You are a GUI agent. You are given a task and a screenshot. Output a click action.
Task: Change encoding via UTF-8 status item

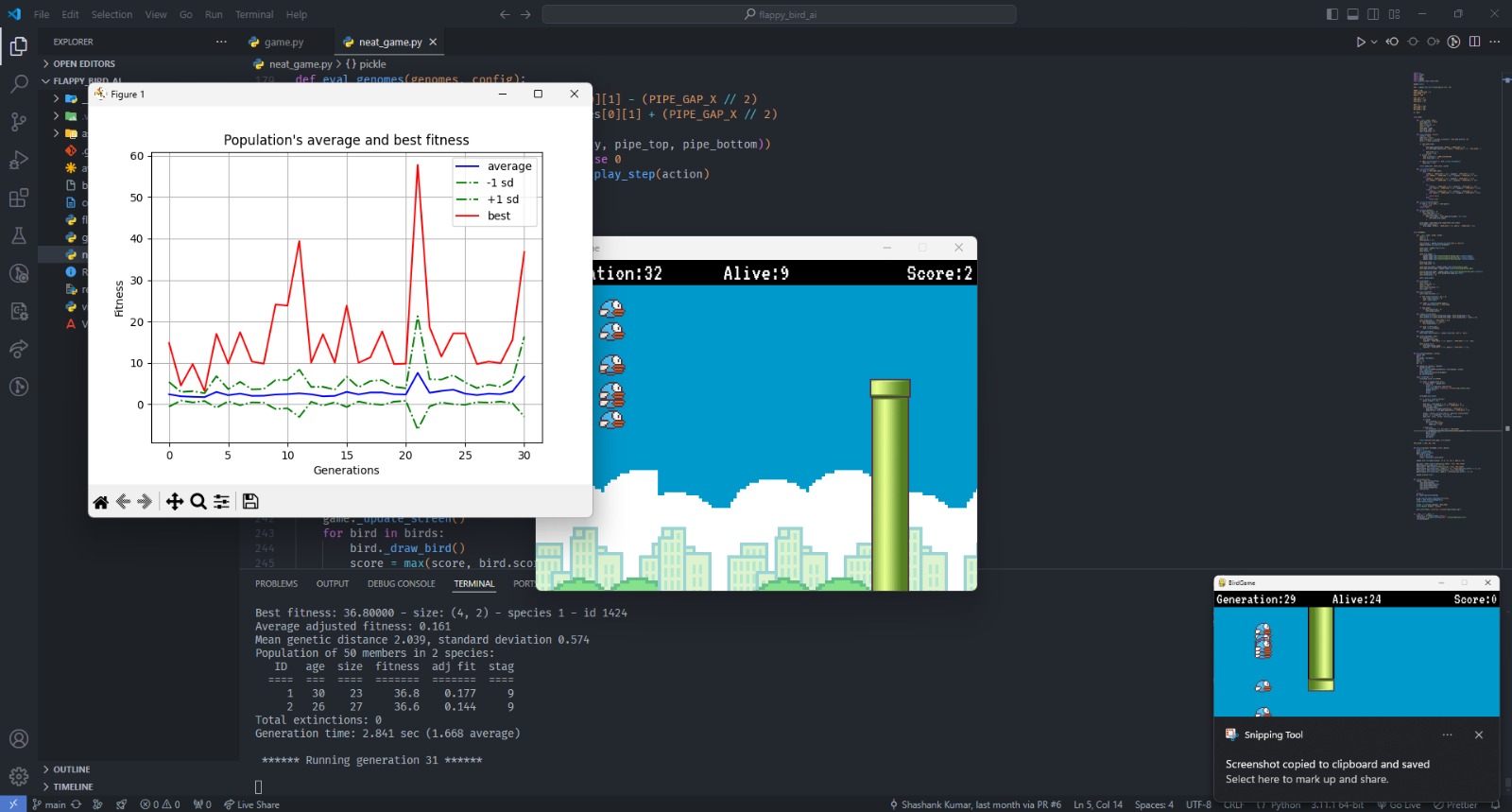click(1198, 804)
